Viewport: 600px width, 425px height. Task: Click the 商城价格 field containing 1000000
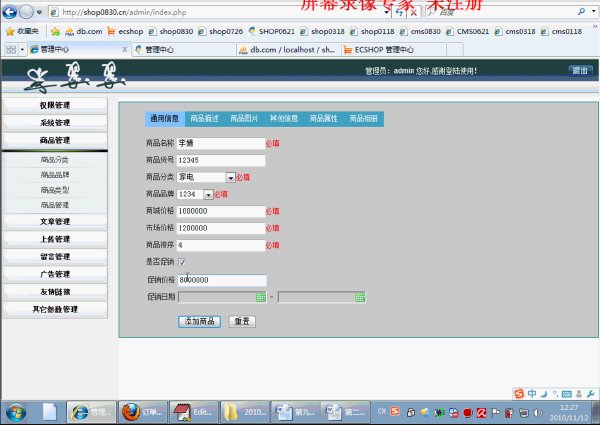point(221,211)
